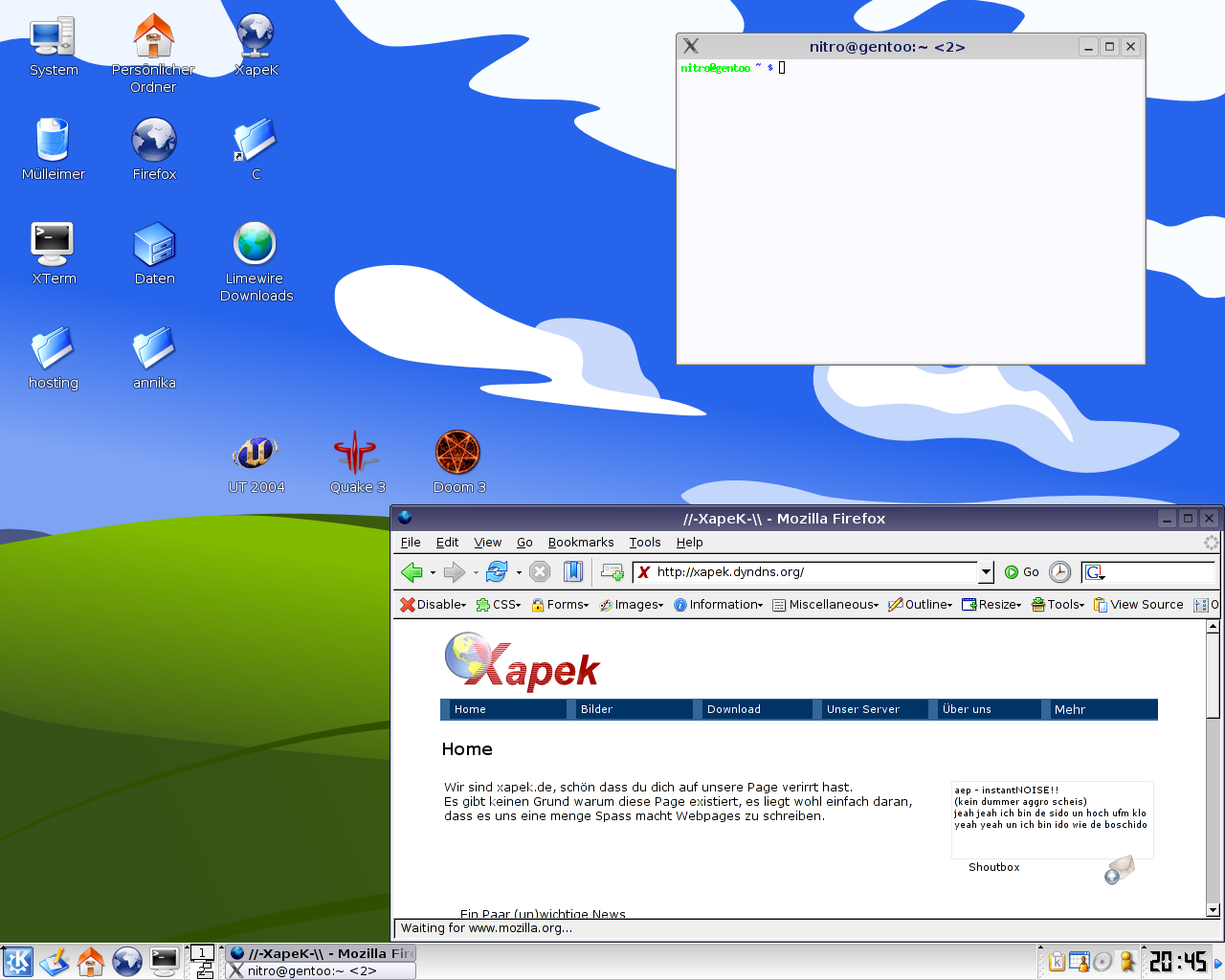This screenshot has width=1225, height=980.
Task: Expand the Forms dropdown menu
Action: 561,605
